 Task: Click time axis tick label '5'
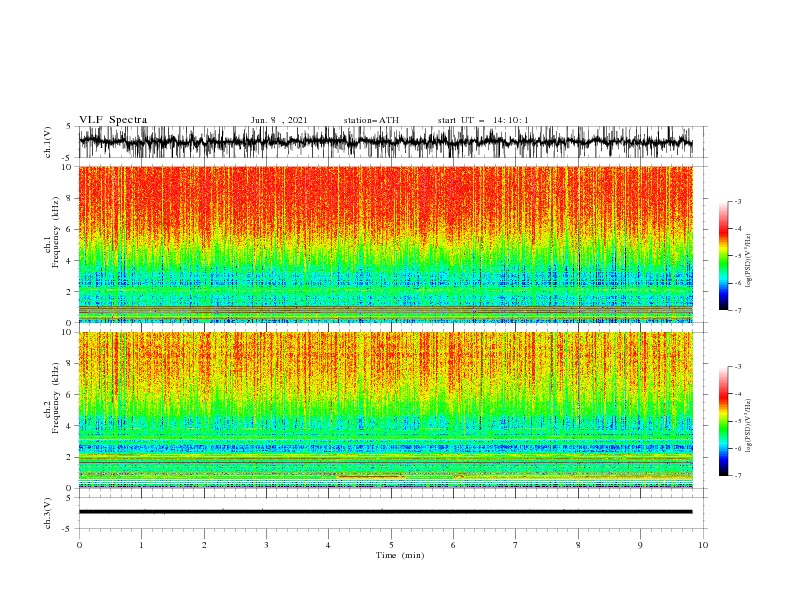[391, 545]
